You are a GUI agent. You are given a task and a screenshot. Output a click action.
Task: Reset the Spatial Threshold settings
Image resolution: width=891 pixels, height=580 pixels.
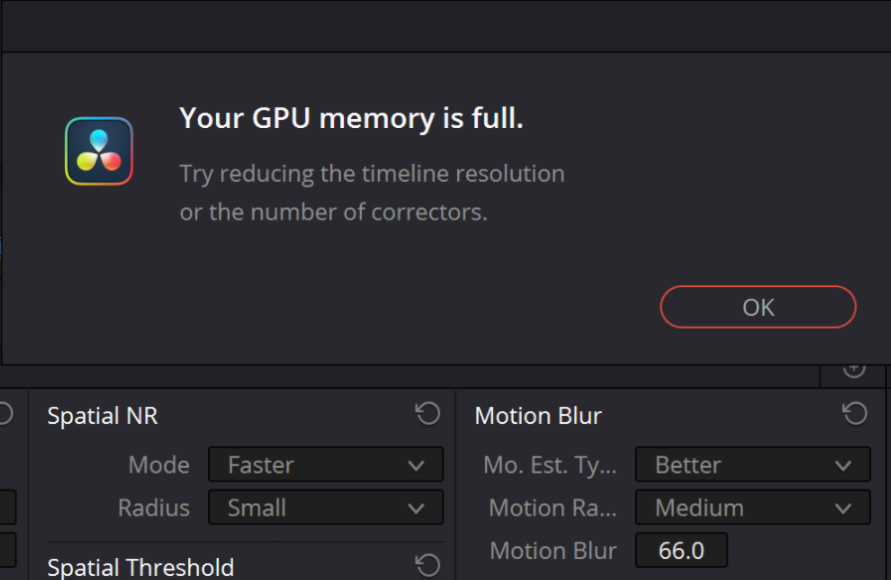coord(428,566)
